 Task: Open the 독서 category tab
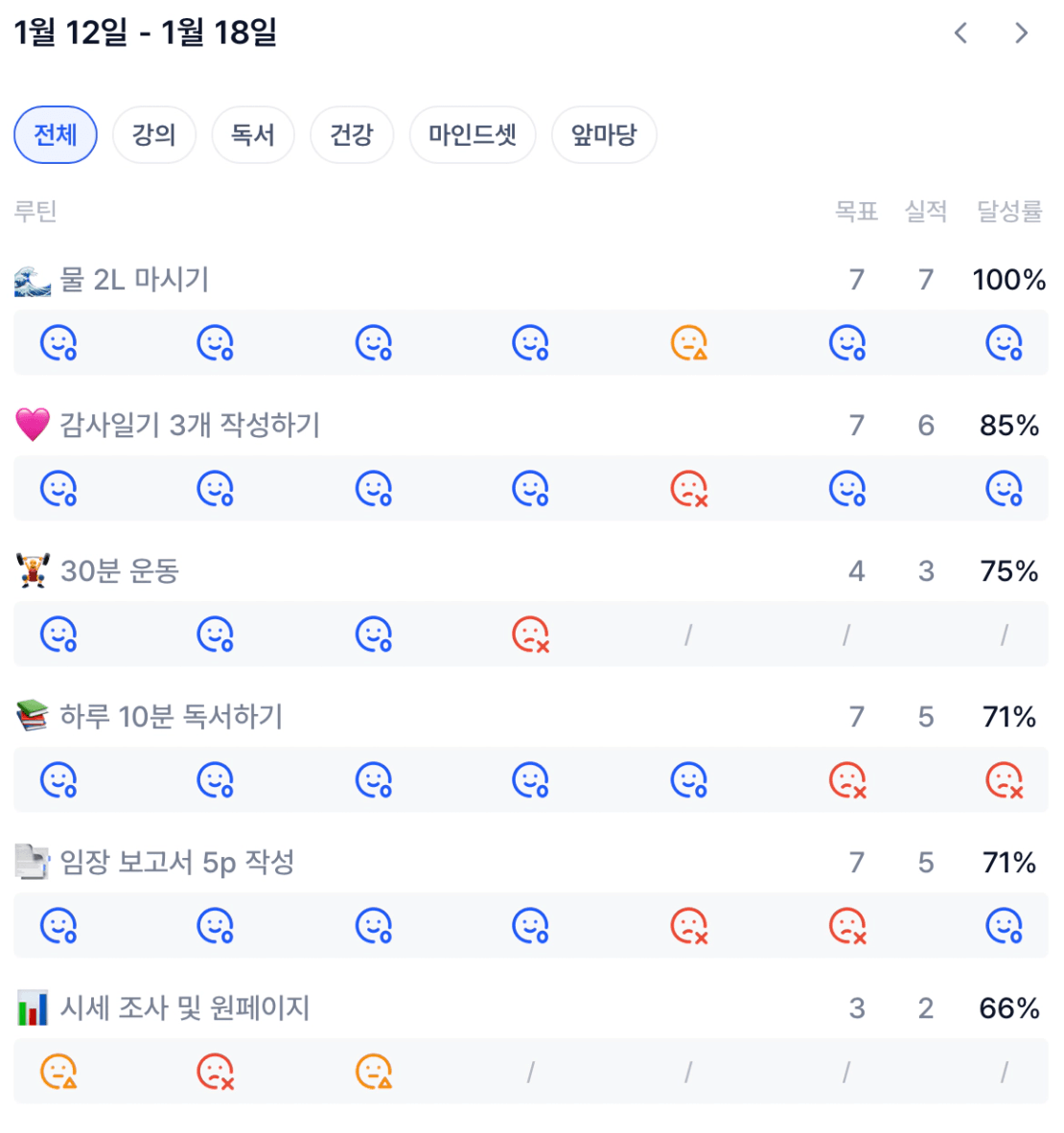[x=253, y=135]
